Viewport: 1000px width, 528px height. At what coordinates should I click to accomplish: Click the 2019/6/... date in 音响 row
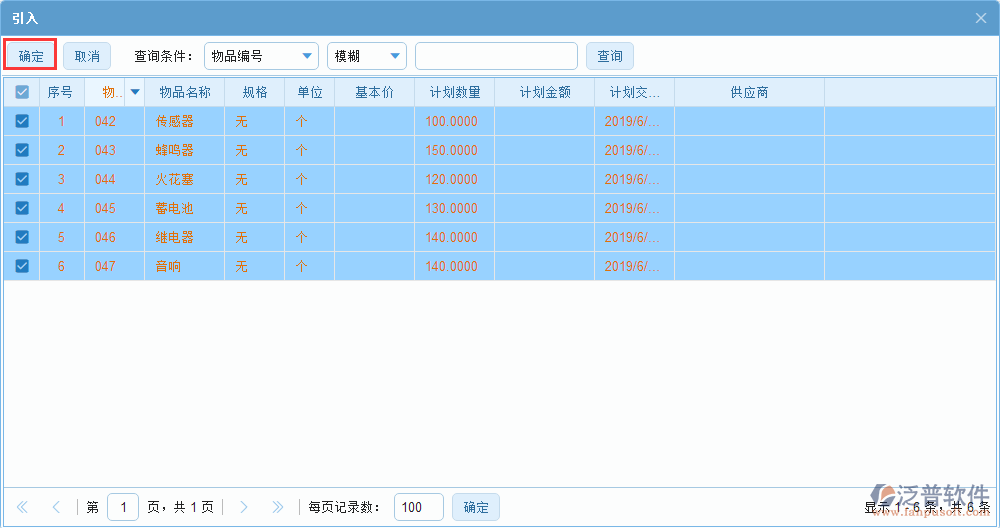[x=635, y=266]
